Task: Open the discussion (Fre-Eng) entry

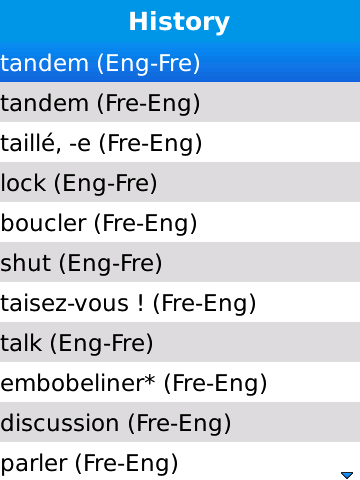Action: click(x=180, y=422)
